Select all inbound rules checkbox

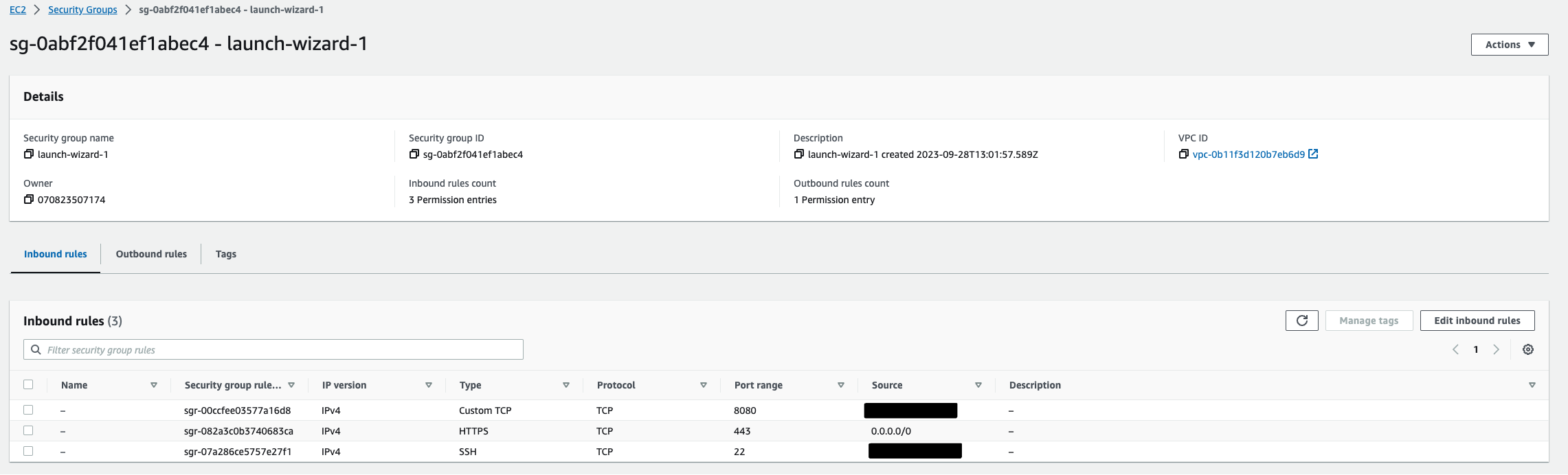coord(28,384)
